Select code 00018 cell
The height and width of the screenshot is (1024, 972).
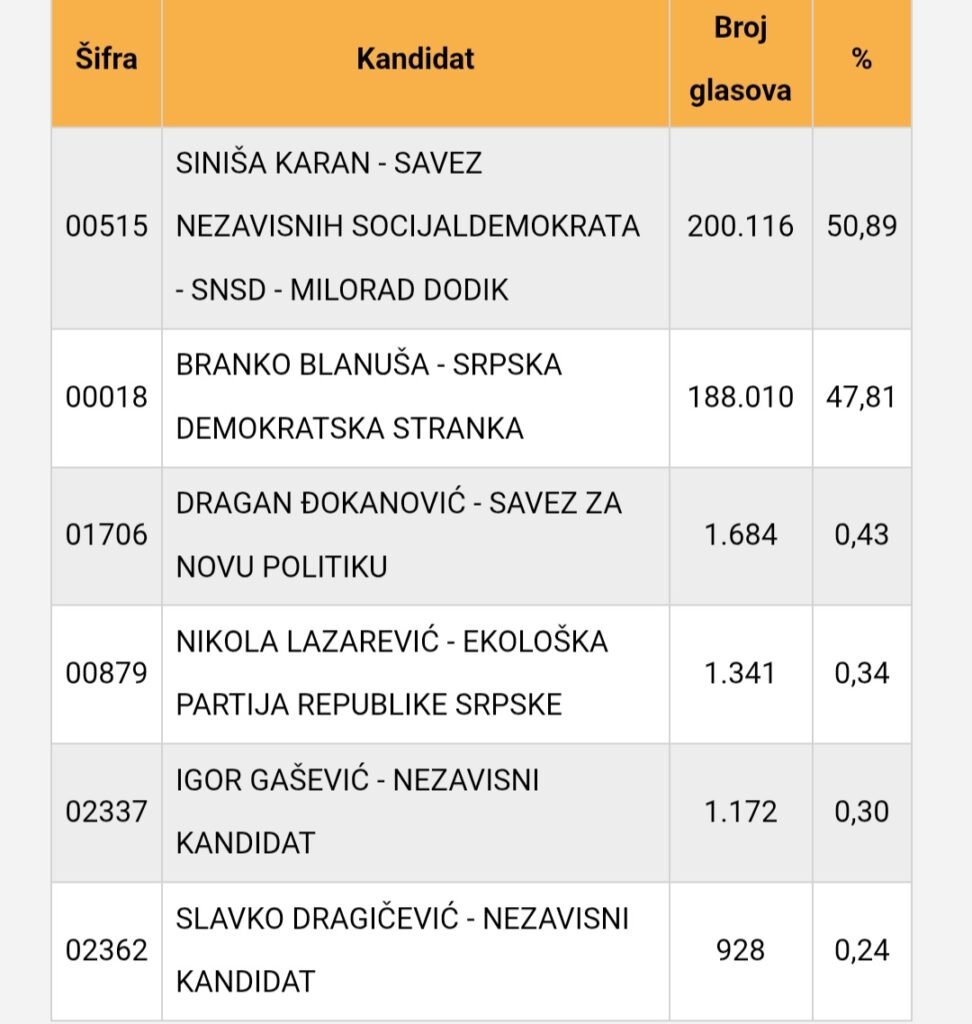(x=106, y=397)
